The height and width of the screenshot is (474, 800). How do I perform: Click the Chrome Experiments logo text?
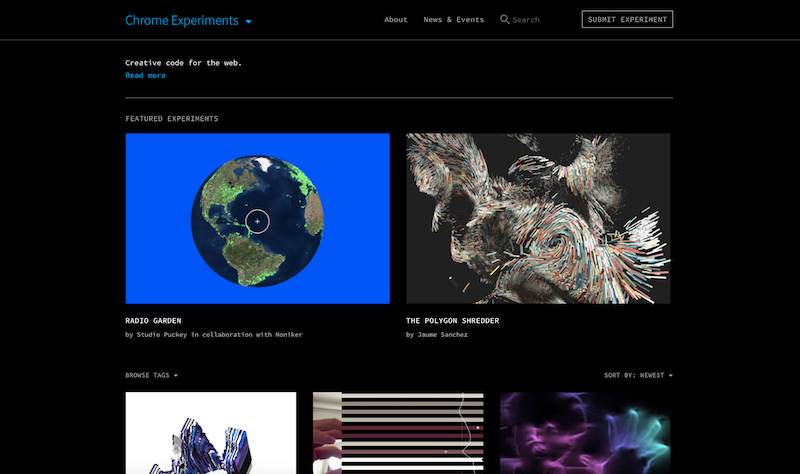pos(182,20)
